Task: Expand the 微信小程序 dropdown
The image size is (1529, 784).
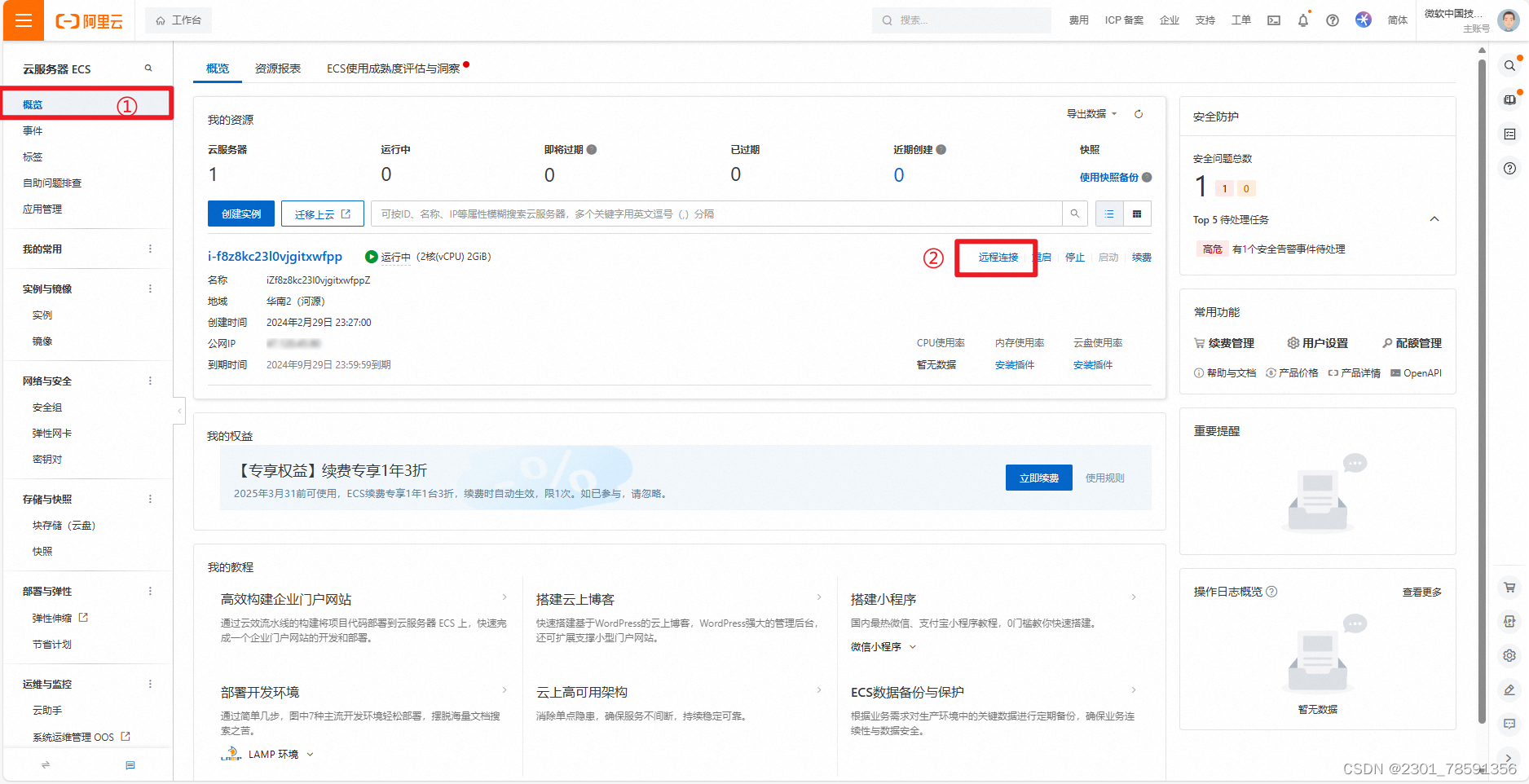Action: click(883, 647)
